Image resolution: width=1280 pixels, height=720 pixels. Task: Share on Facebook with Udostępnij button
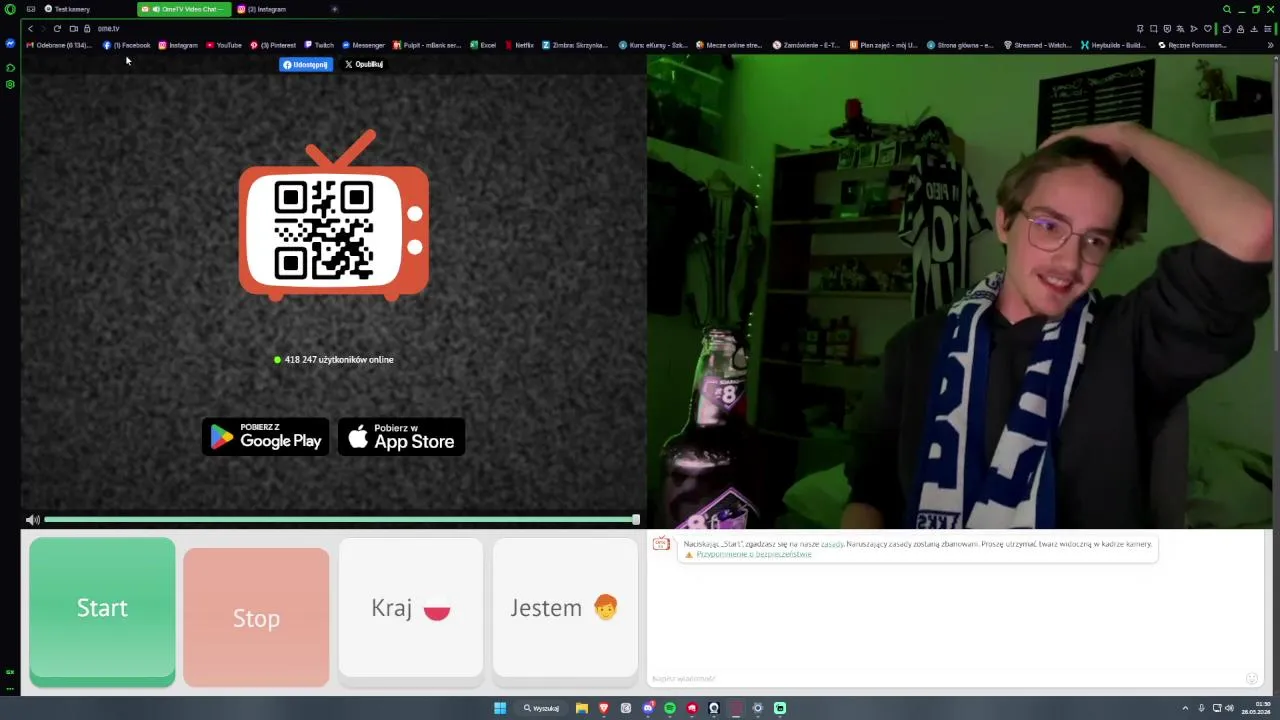306,64
